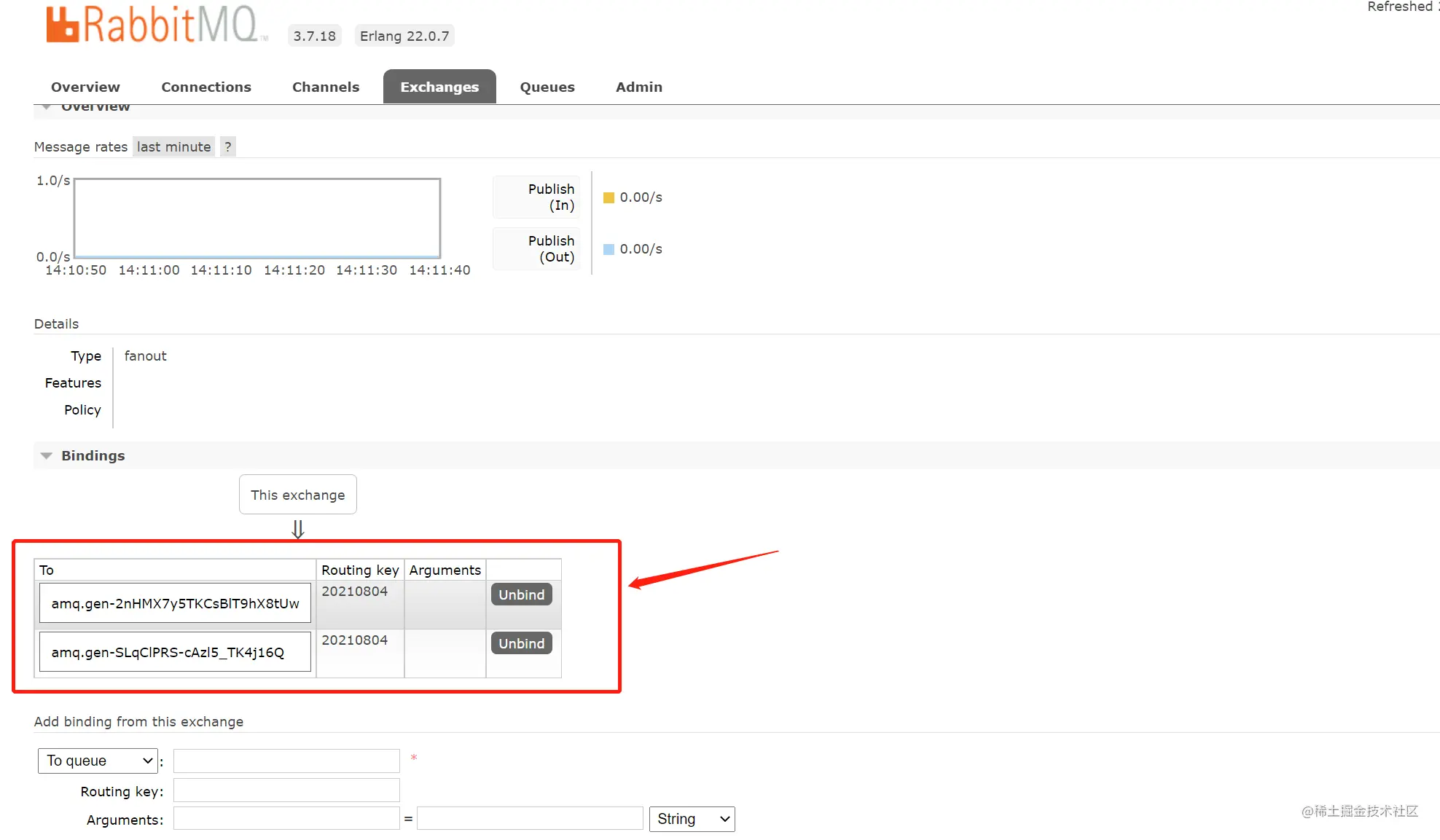
Task: Click the RabbitMQ logo
Action: [x=157, y=24]
